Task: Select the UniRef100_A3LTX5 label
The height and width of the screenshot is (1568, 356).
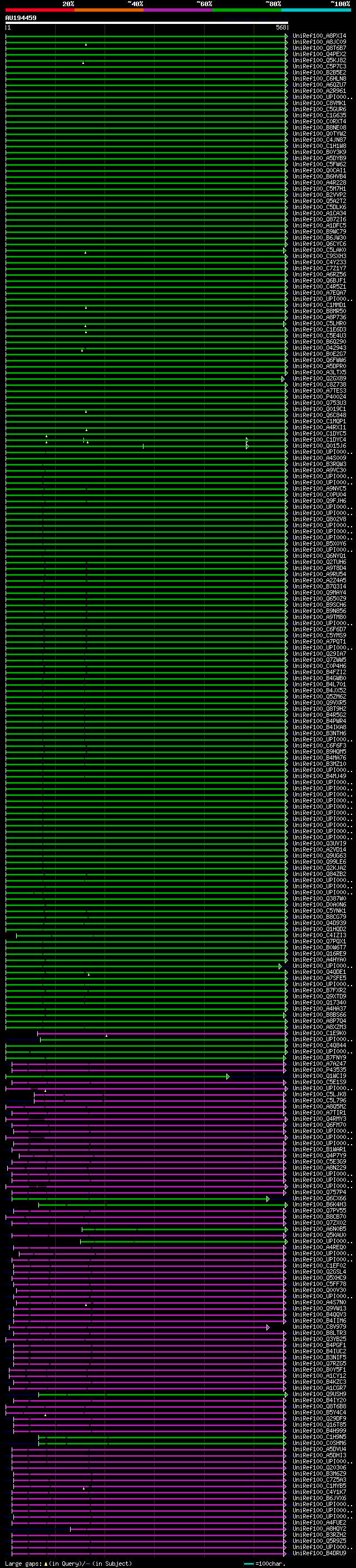Action: click(319, 373)
